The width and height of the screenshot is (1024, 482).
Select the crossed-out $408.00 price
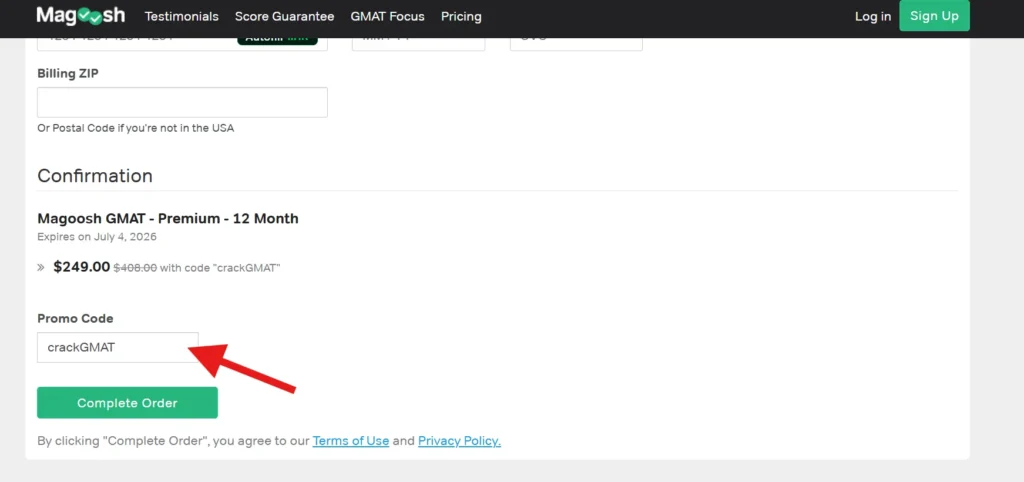coord(135,267)
